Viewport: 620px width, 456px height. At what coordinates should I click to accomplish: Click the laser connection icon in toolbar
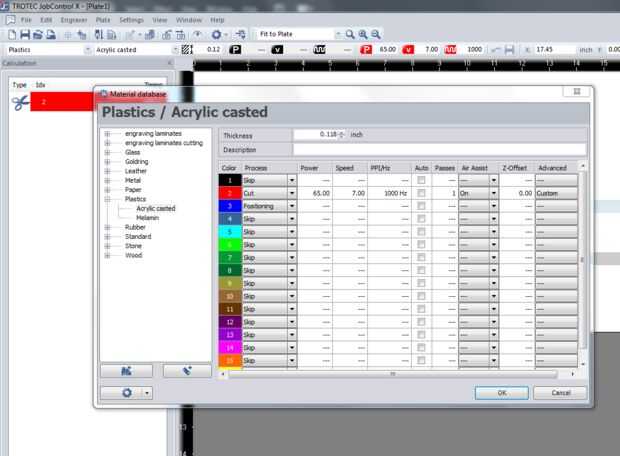(x=240, y=35)
